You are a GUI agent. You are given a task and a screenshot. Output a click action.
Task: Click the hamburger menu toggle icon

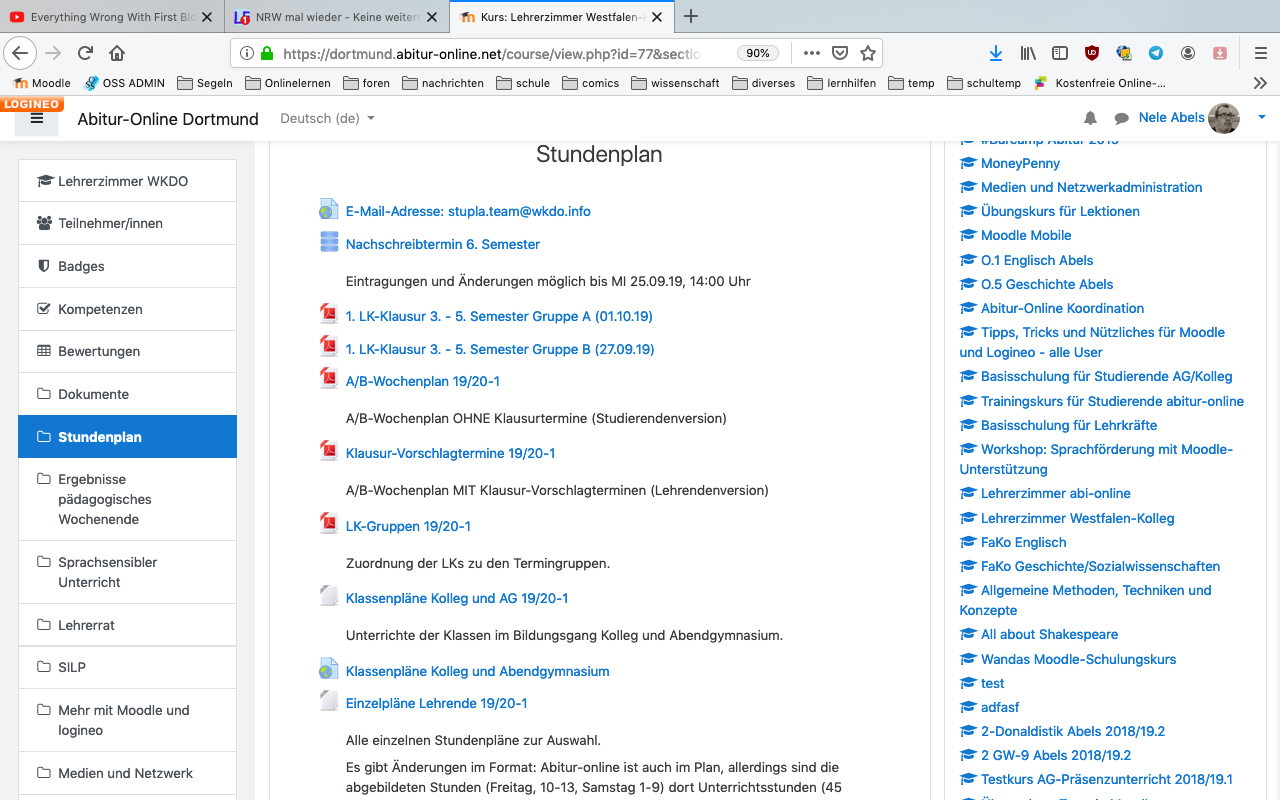point(37,118)
